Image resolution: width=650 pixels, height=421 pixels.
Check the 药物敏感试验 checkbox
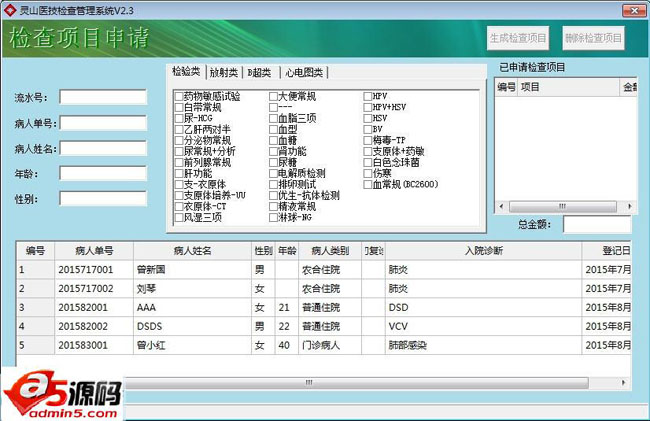(x=179, y=96)
